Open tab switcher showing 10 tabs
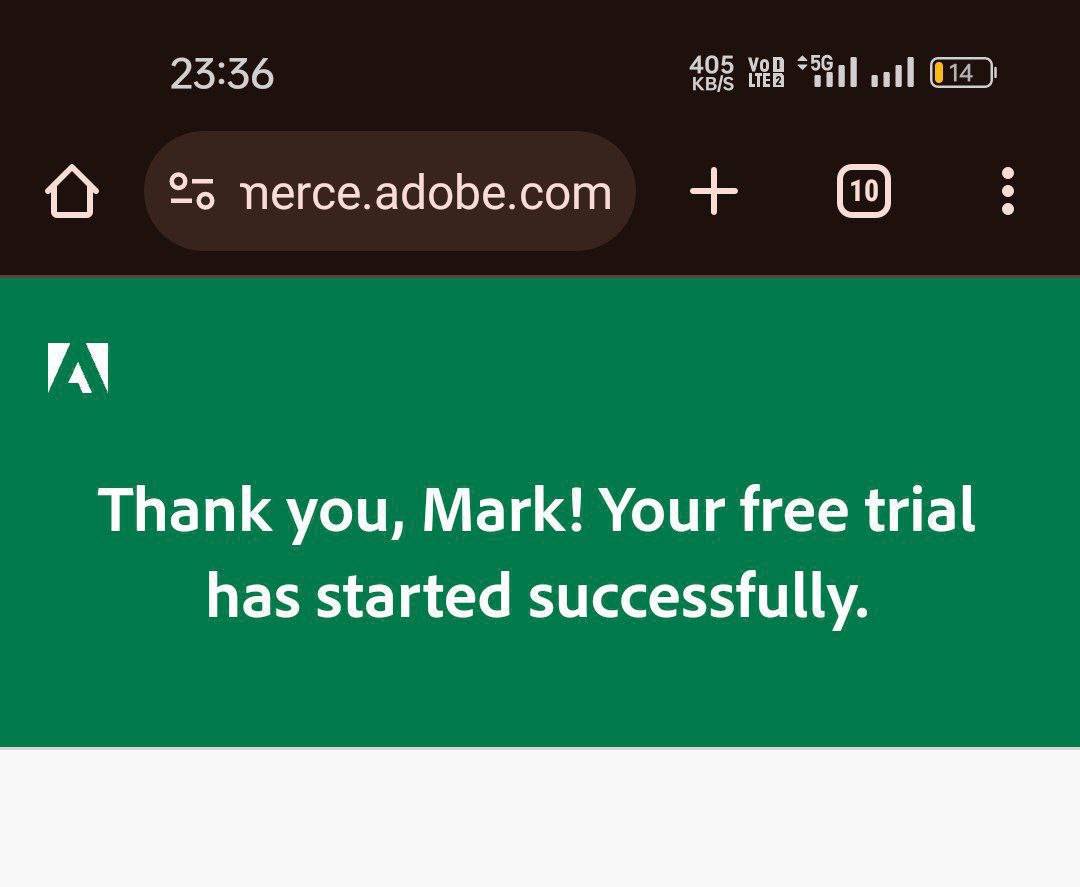This screenshot has width=1080, height=887. pos(864,191)
